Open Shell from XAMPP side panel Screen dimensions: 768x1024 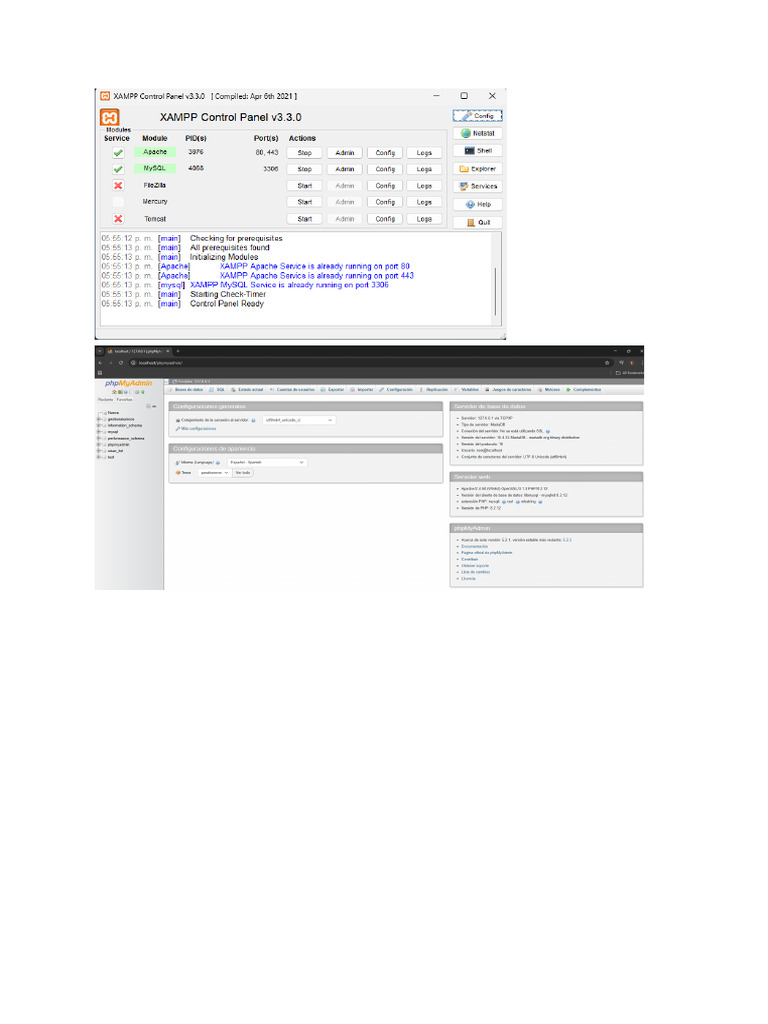click(x=477, y=151)
